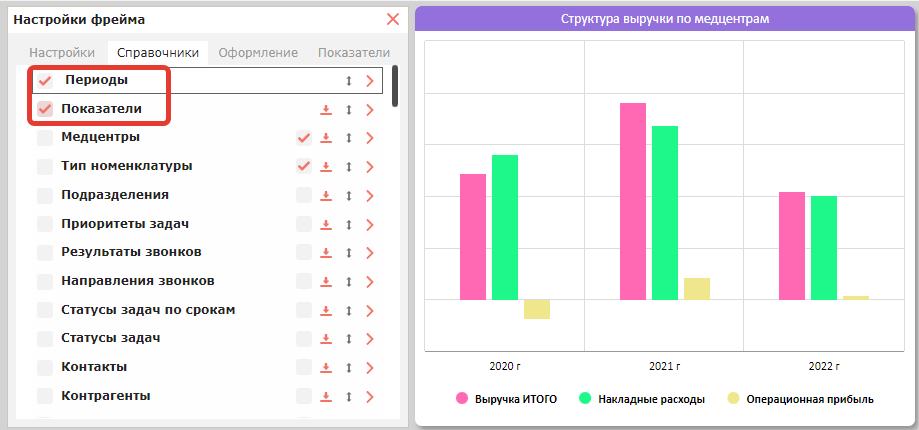Click sort arrows icon in Показатели row
Screen dimensions: 919x430
349,110
